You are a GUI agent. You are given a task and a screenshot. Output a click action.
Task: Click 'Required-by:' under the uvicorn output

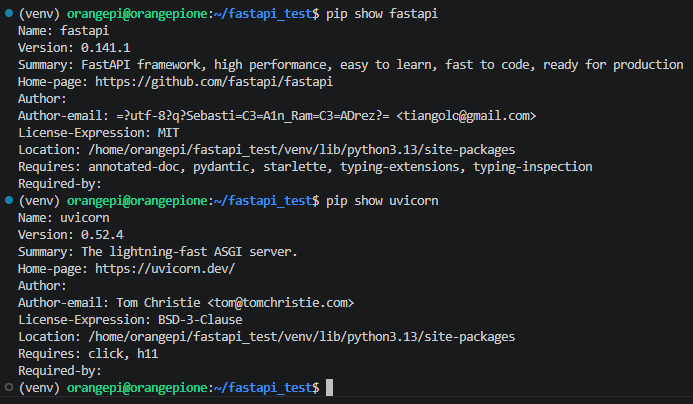[x=60, y=371]
